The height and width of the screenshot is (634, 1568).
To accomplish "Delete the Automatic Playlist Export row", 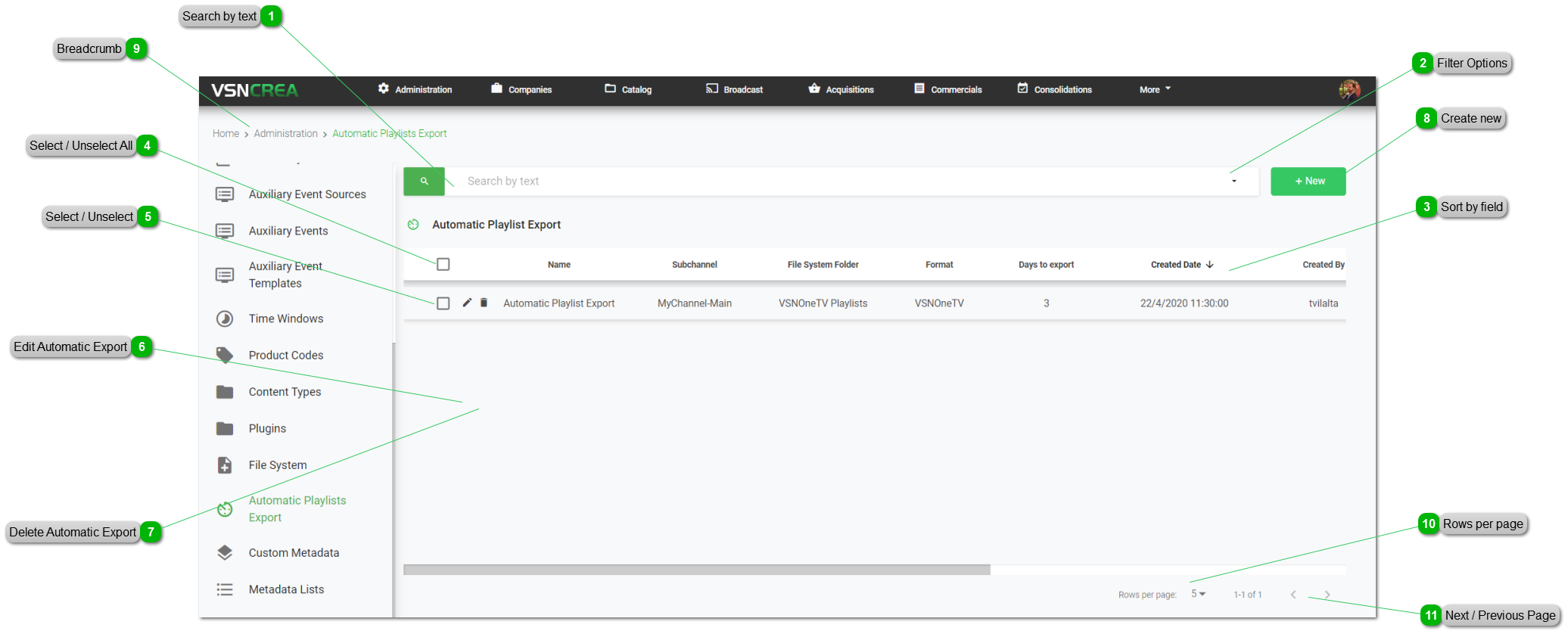I will [484, 303].
